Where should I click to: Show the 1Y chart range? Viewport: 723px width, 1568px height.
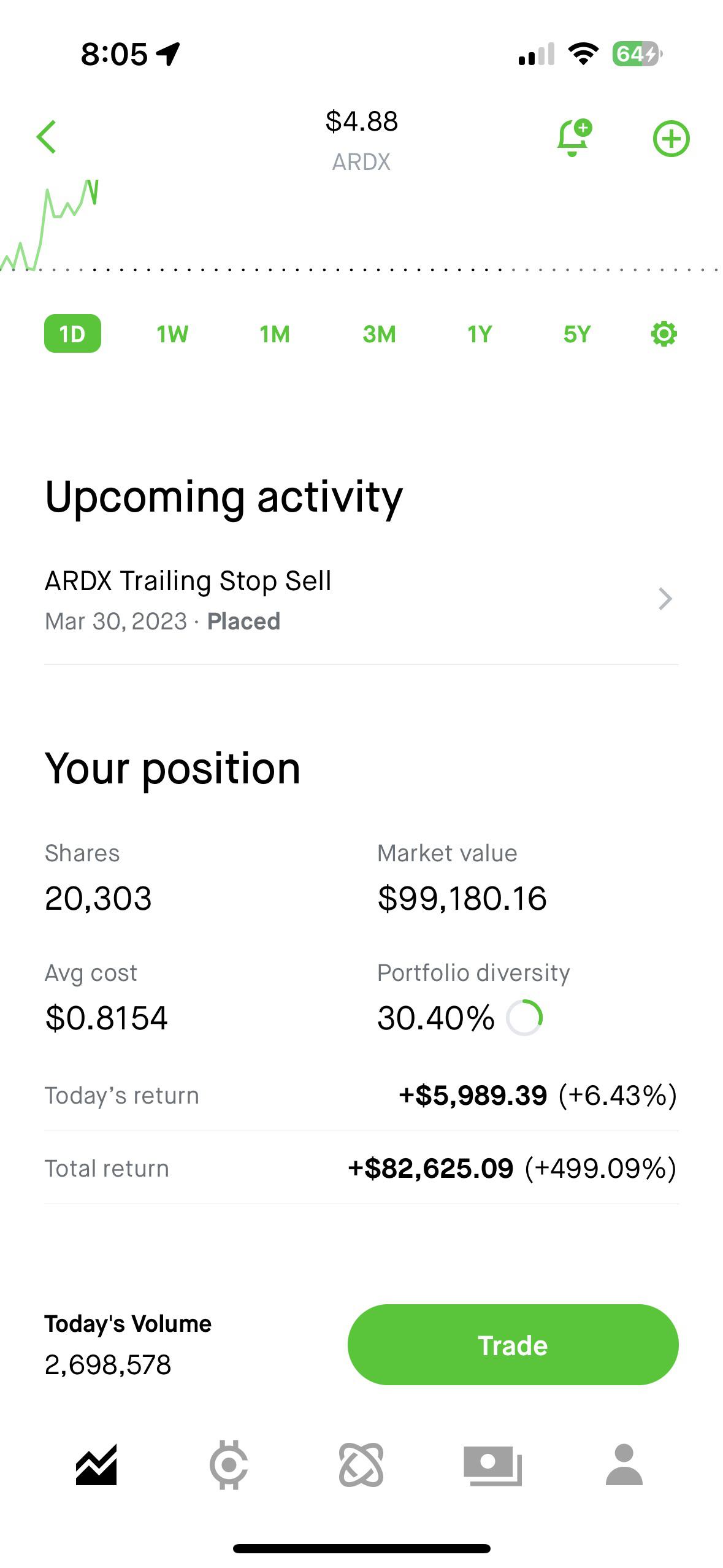[480, 334]
